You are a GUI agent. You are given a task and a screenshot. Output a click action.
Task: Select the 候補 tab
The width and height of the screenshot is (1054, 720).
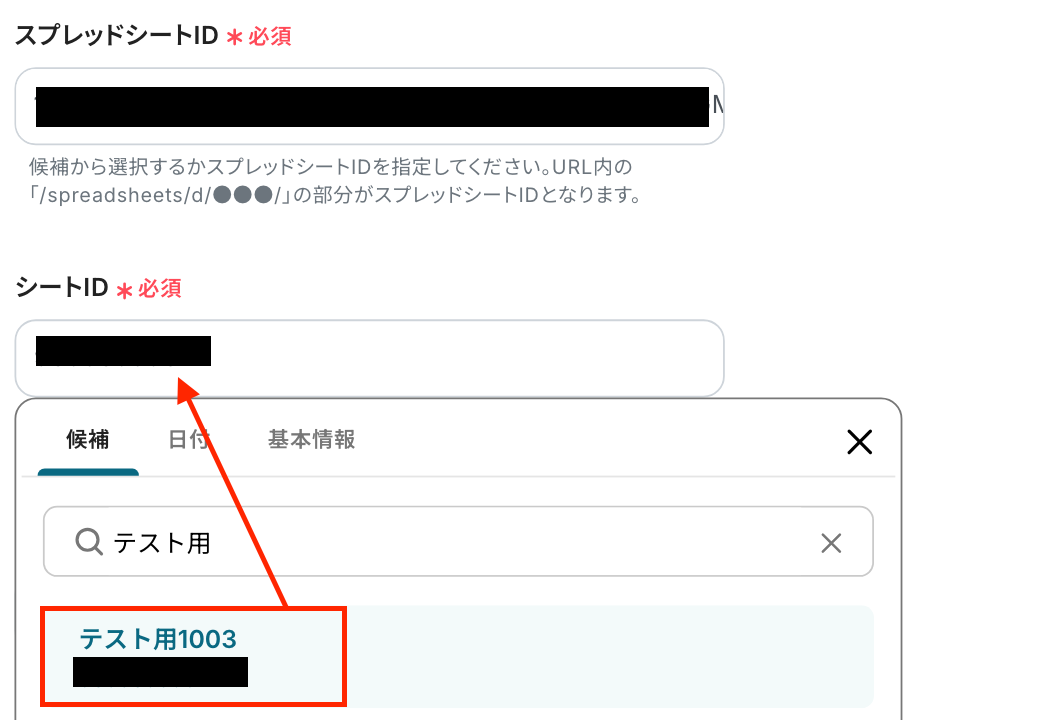[x=87, y=439]
